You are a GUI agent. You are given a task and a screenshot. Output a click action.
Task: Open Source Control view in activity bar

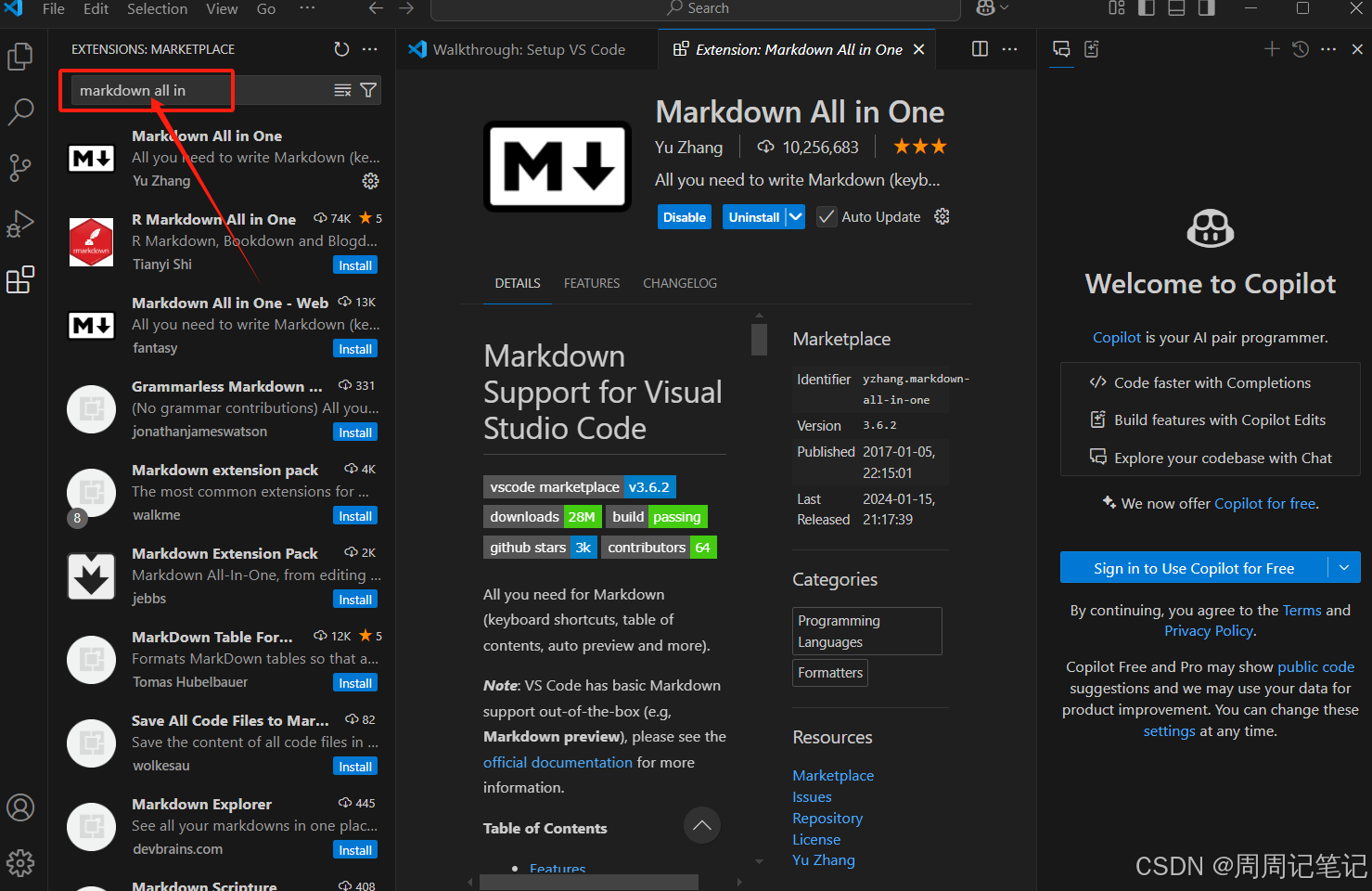[20, 168]
